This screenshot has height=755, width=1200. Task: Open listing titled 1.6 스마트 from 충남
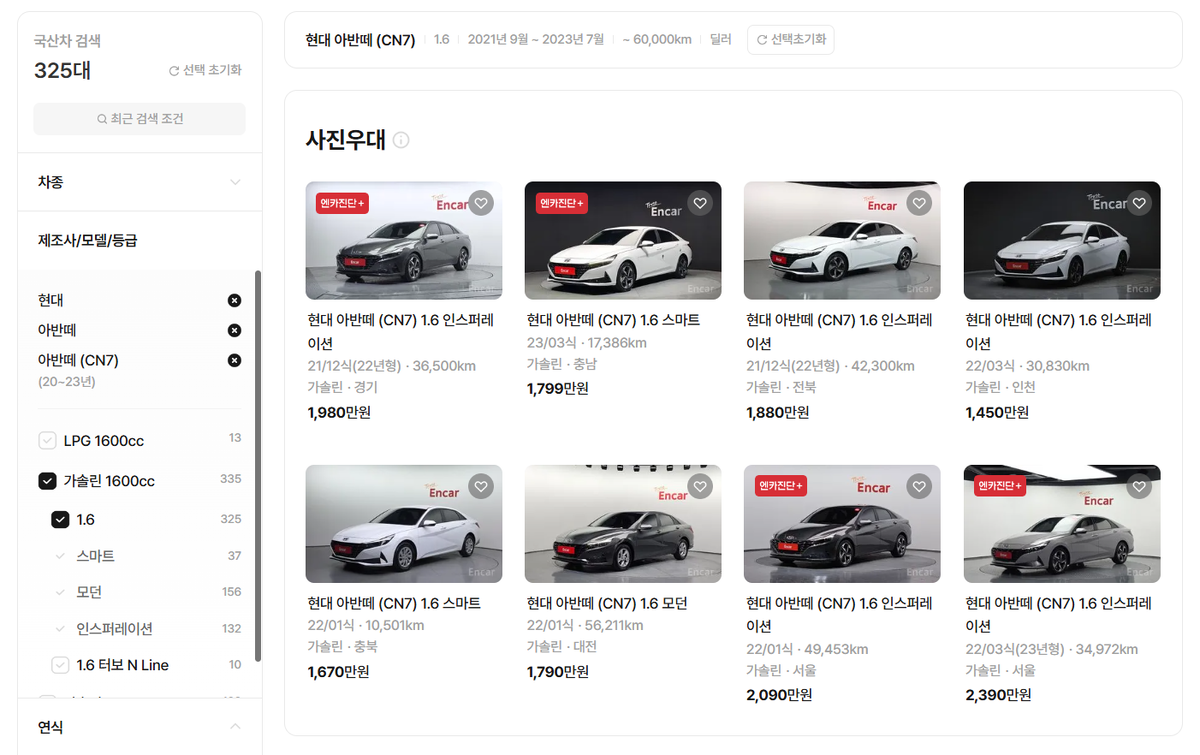click(x=614, y=320)
